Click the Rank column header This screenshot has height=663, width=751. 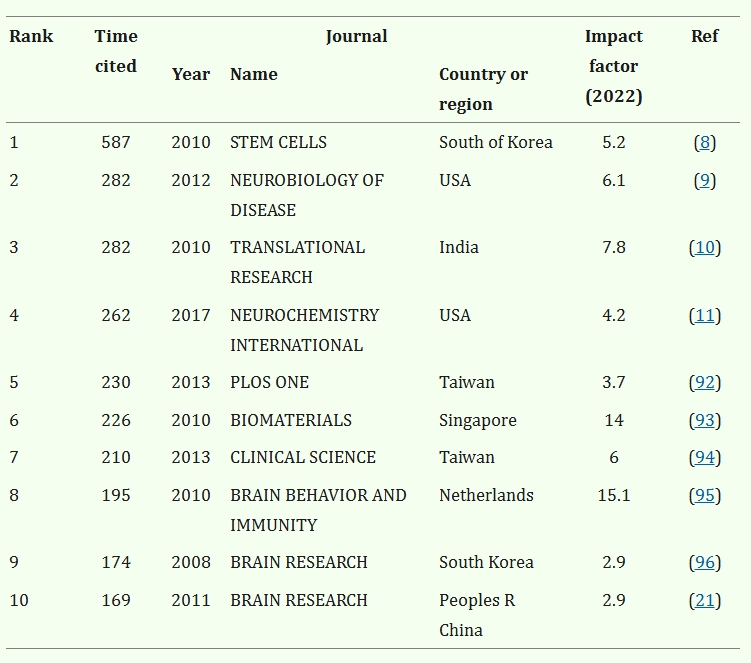[31, 36]
